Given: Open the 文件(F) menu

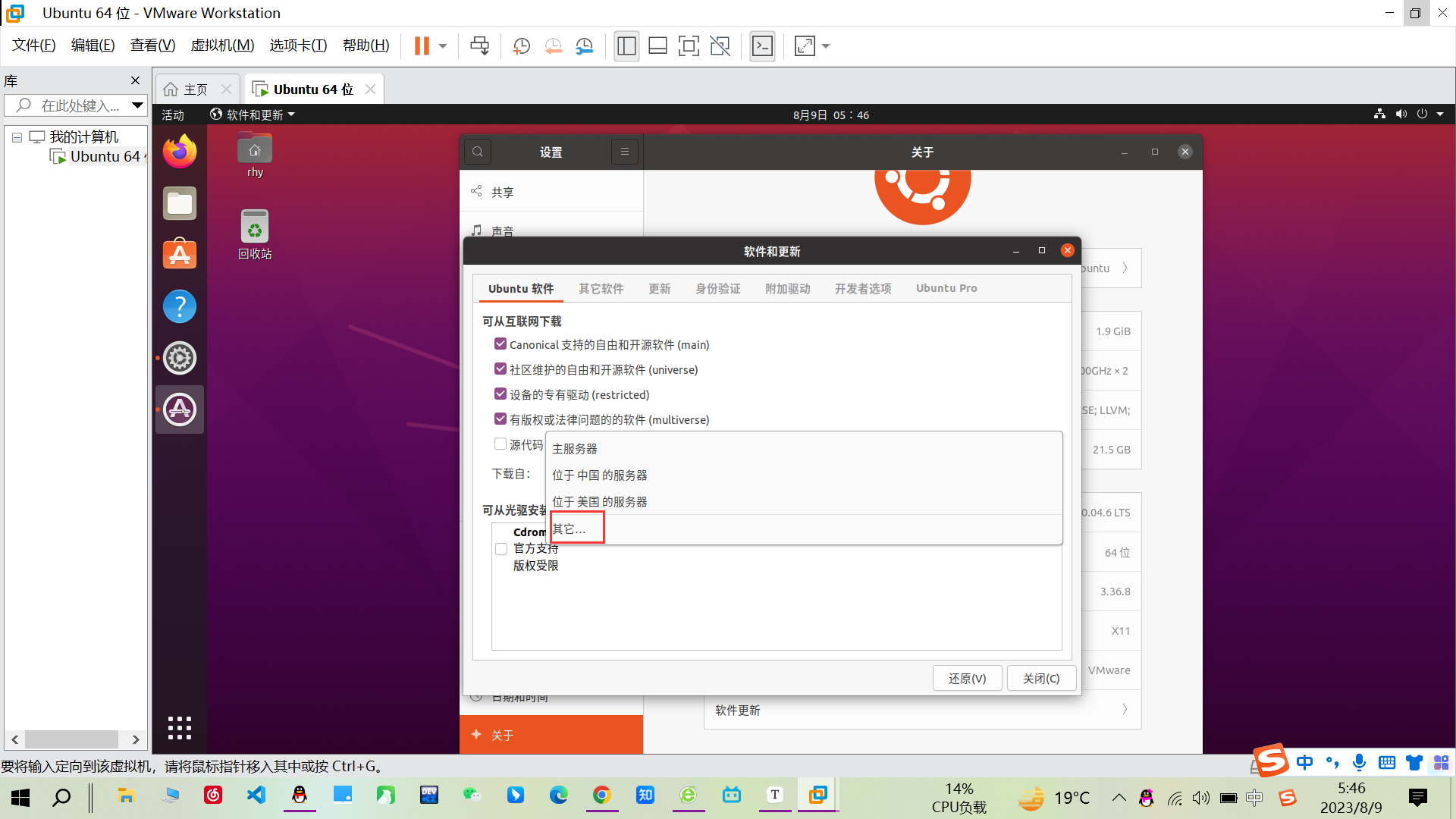Looking at the screenshot, I should coord(34,45).
